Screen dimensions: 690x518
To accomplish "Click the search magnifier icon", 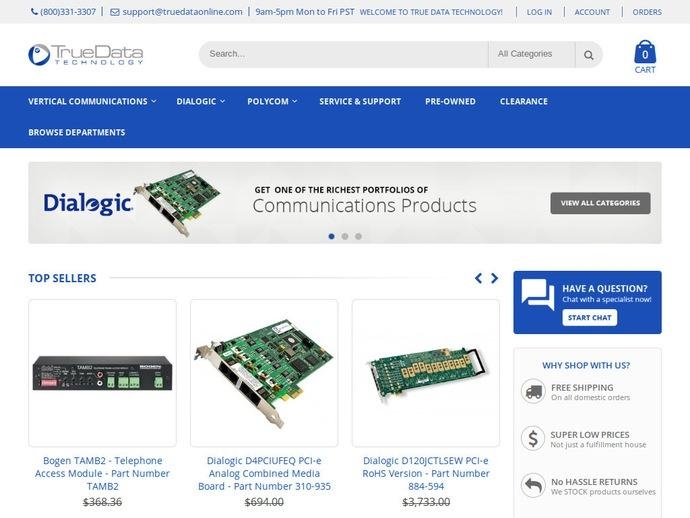I will [589, 54].
